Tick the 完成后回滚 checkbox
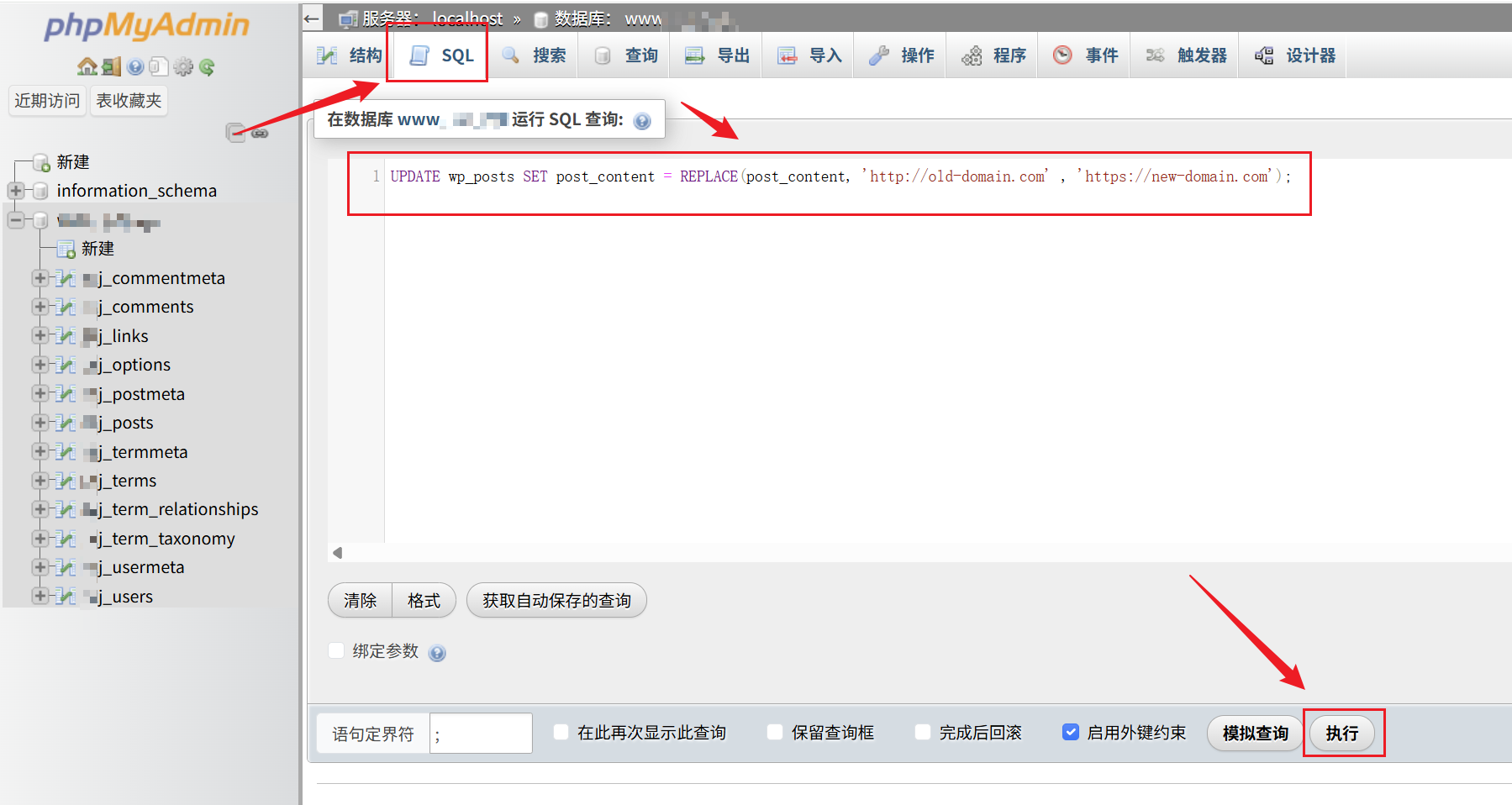This screenshot has width=1512, height=805. pyautogui.click(x=923, y=732)
